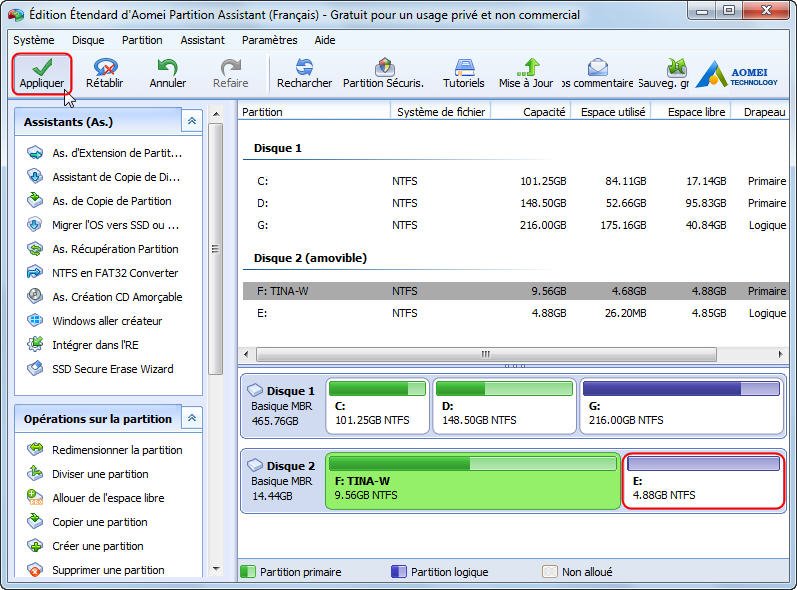Click C: 101.25GB NTFS disk block
The width and height of the screenshot is (797, 590).
[x=377, y=406]
